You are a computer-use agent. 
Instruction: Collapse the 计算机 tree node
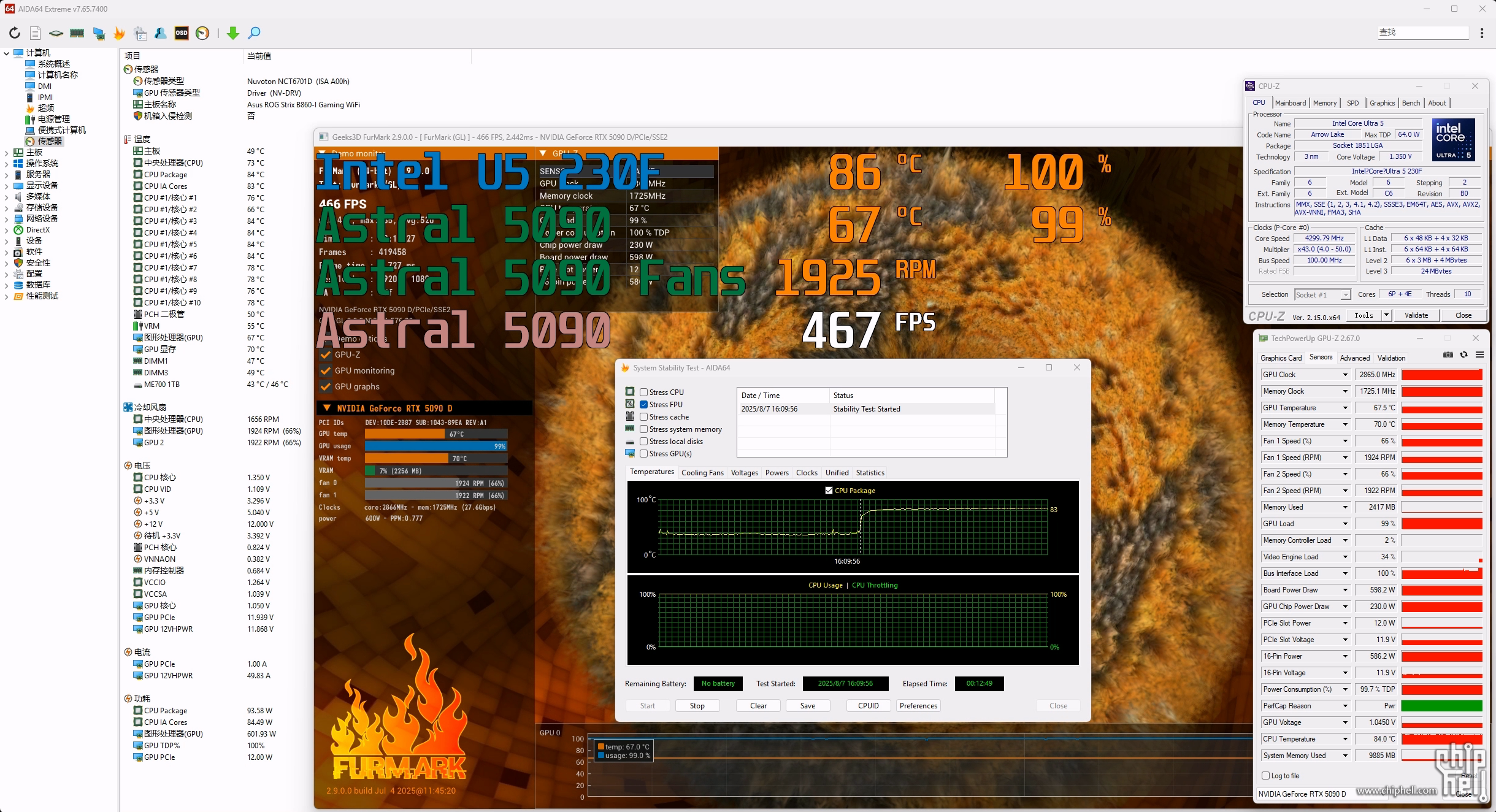coord(7,53)
